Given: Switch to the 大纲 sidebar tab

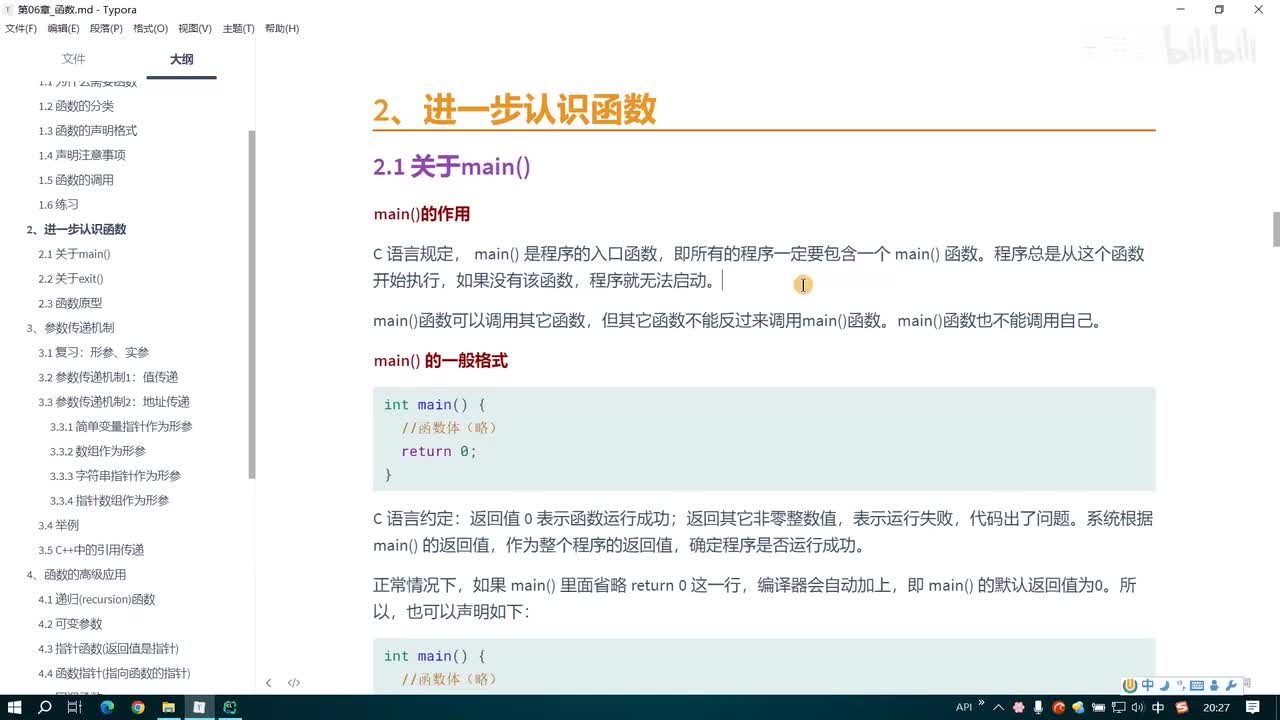Looking at the screenshot, I should coord(181,59).
